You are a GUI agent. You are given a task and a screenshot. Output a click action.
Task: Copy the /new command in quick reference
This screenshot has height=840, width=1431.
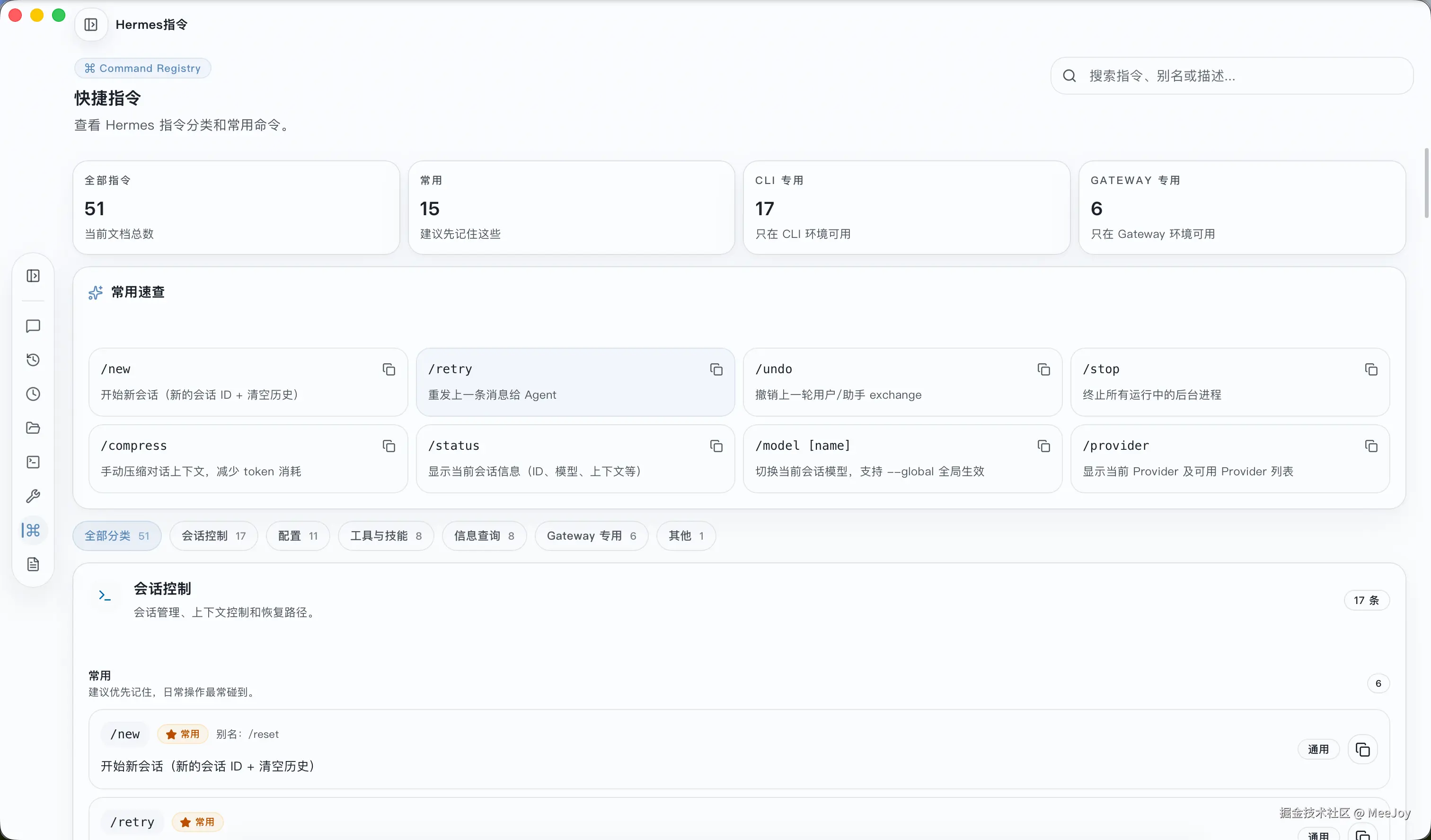389,369
